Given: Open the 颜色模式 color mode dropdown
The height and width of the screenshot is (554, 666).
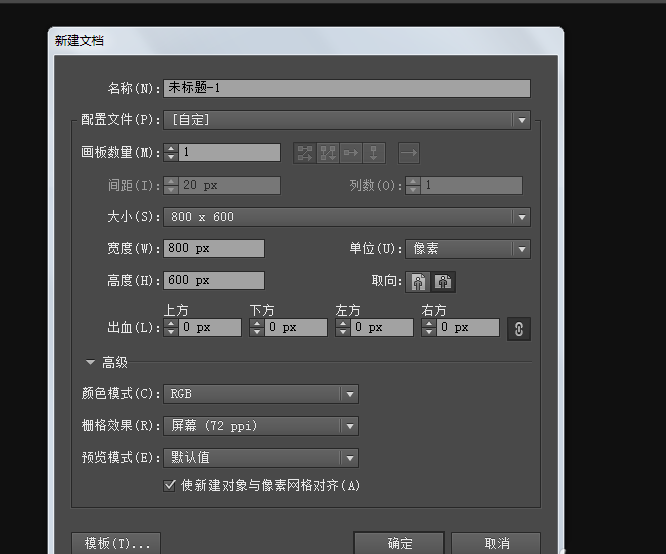Looking at the screenshot, I should coord(261,394).
